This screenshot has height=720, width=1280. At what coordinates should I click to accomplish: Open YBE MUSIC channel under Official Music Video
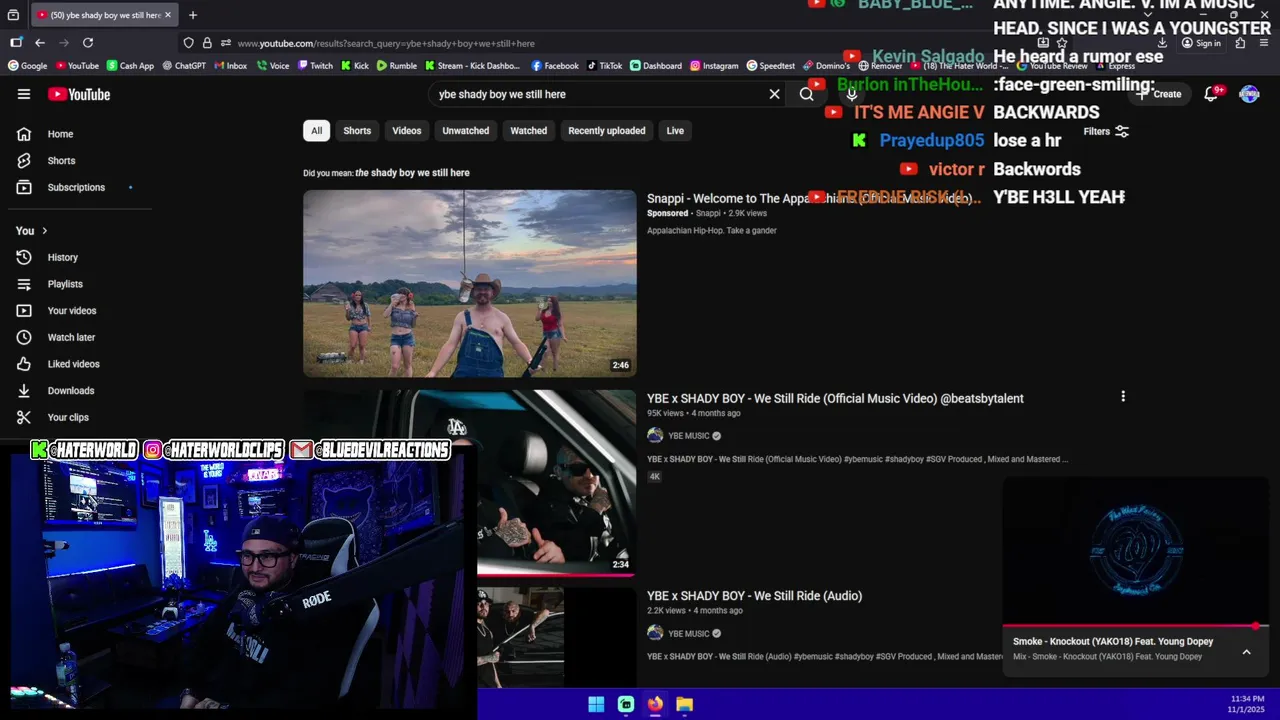point(688,436)
